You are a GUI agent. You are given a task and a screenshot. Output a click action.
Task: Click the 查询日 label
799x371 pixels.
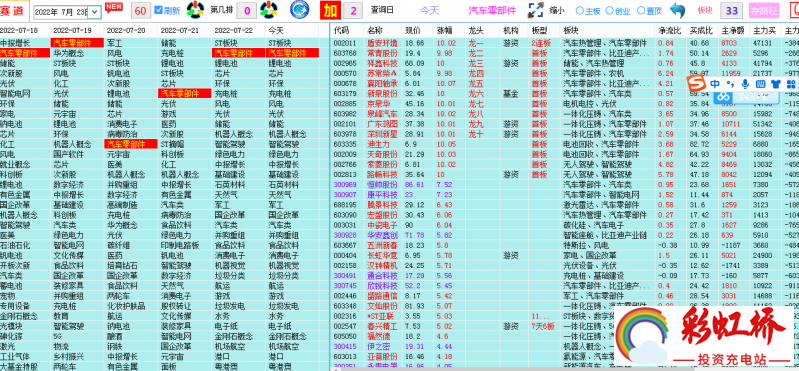(382, 10)
